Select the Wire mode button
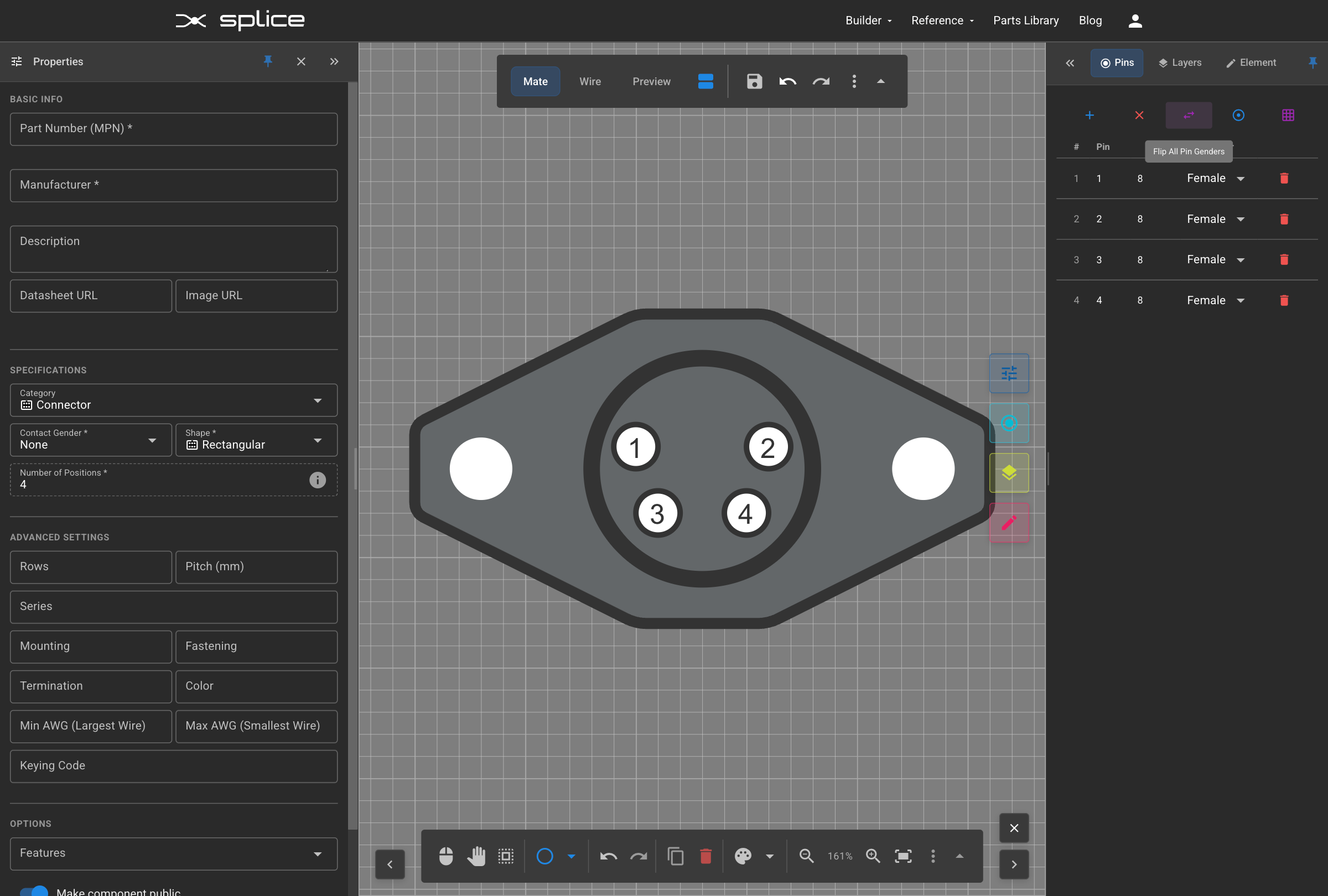The width and height of the screenshot is (1328, 896). [x=590, y=82]
